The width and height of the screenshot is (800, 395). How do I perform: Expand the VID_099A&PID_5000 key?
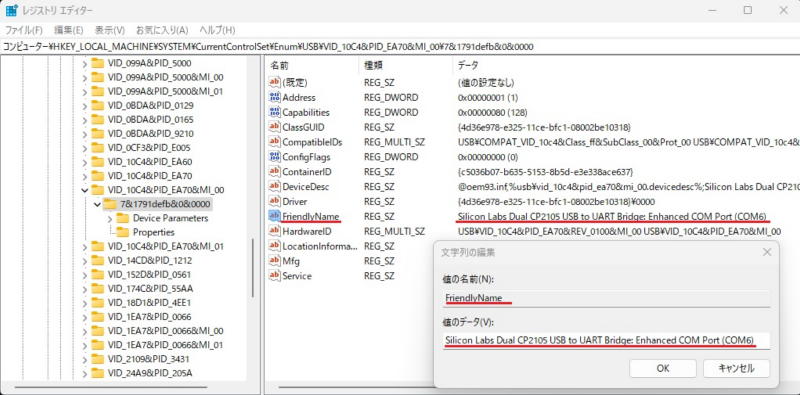85,64
